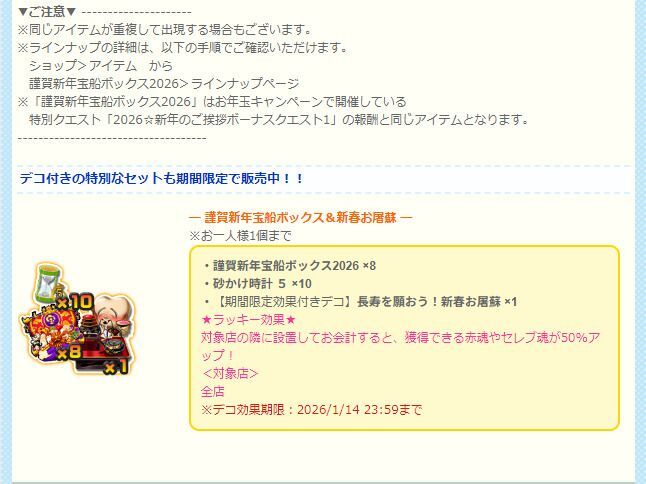Click the 砂かけ時計 5 ×10 list item

(x=257, y=284)
